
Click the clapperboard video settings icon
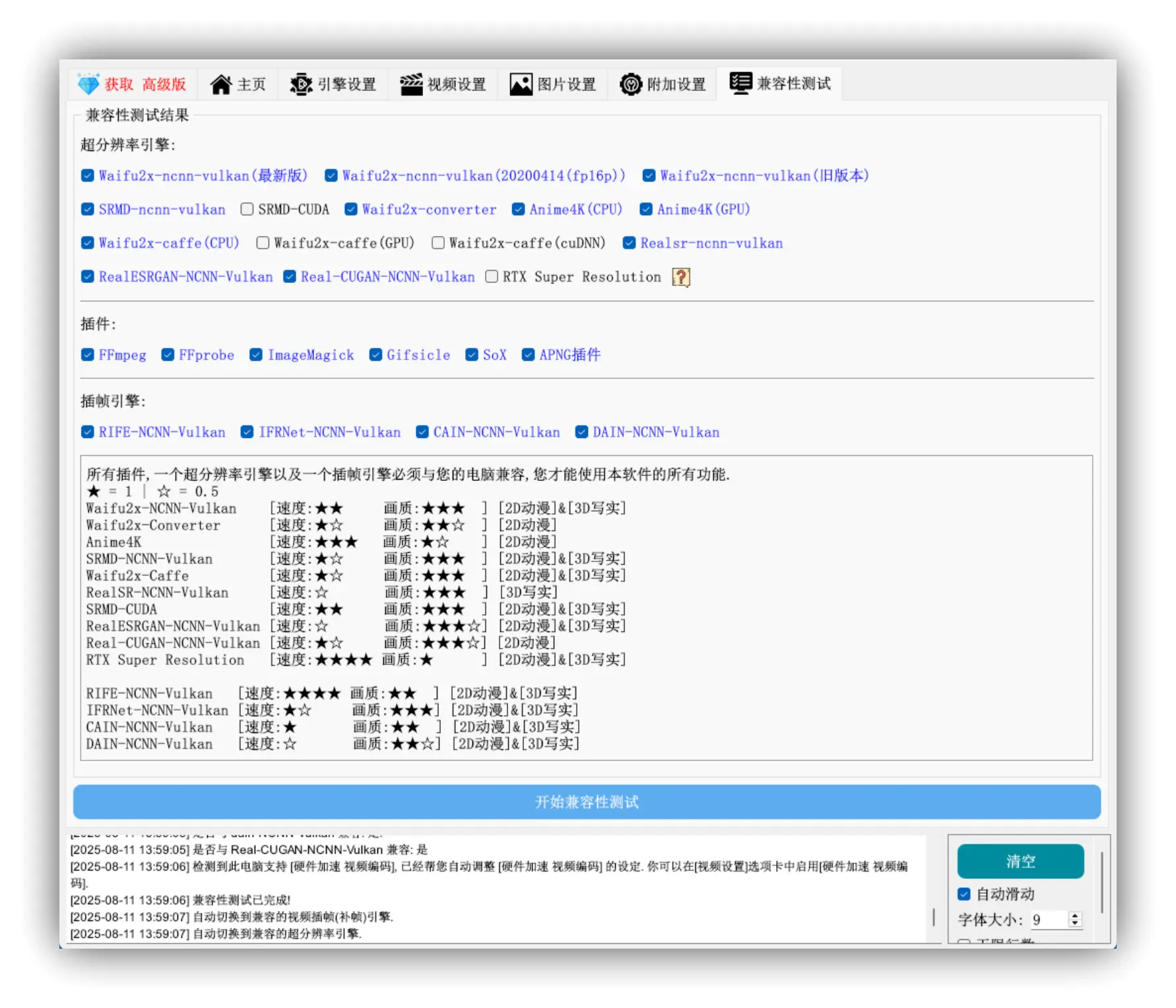(x=411, y=84)
